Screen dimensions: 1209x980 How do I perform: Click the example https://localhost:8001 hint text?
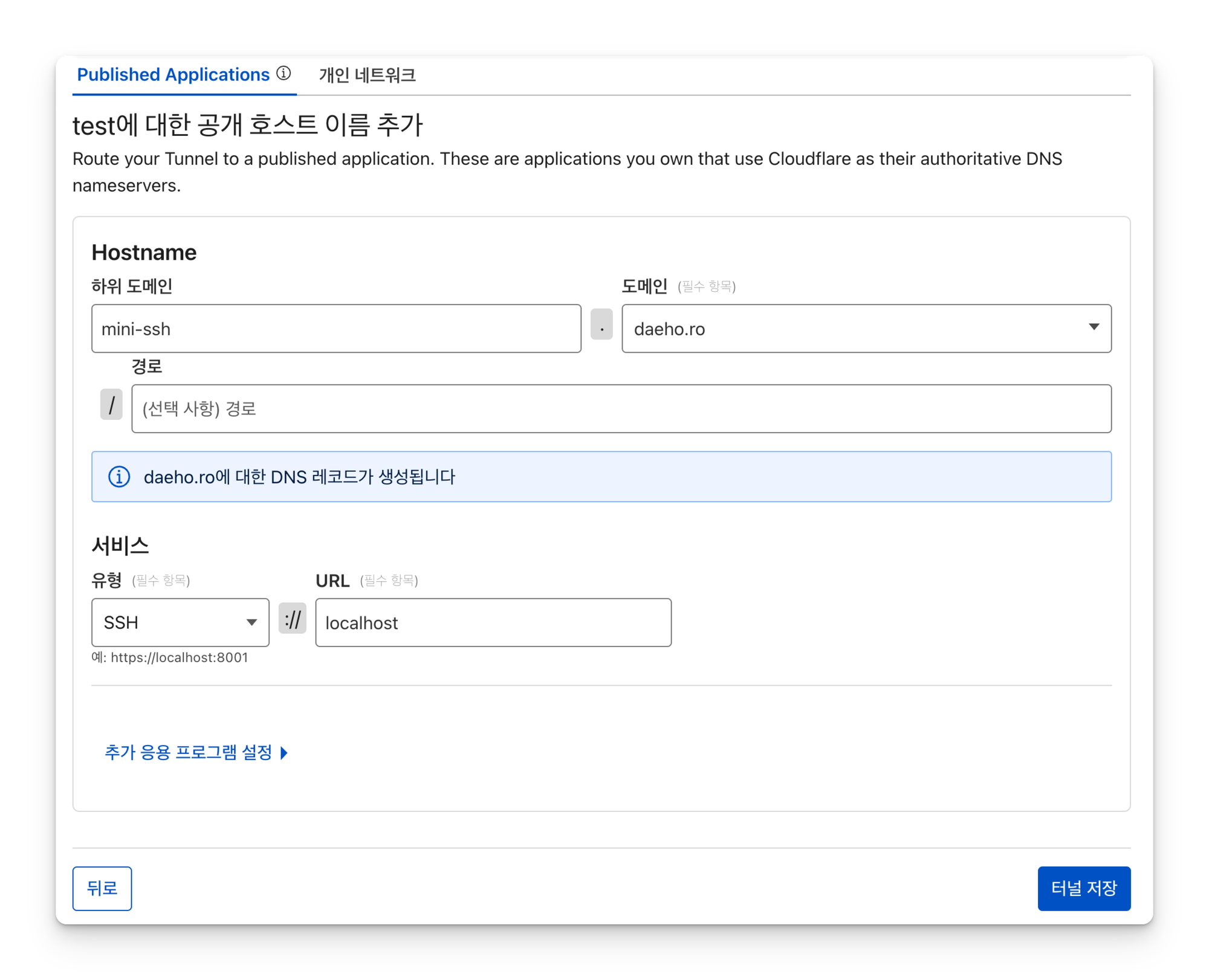point(170,658)
